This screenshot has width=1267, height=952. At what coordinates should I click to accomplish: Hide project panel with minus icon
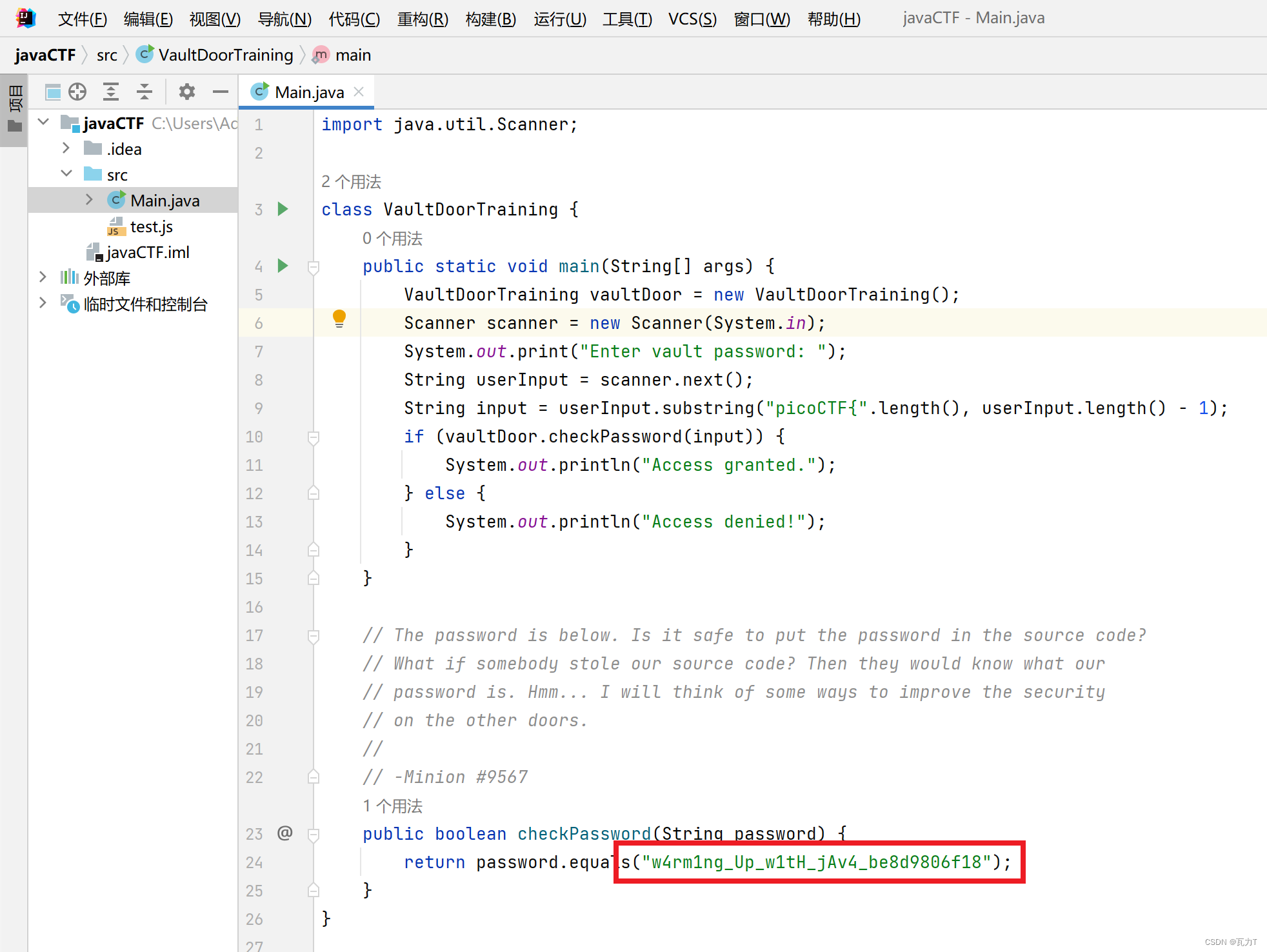click(x=221, y=92)
